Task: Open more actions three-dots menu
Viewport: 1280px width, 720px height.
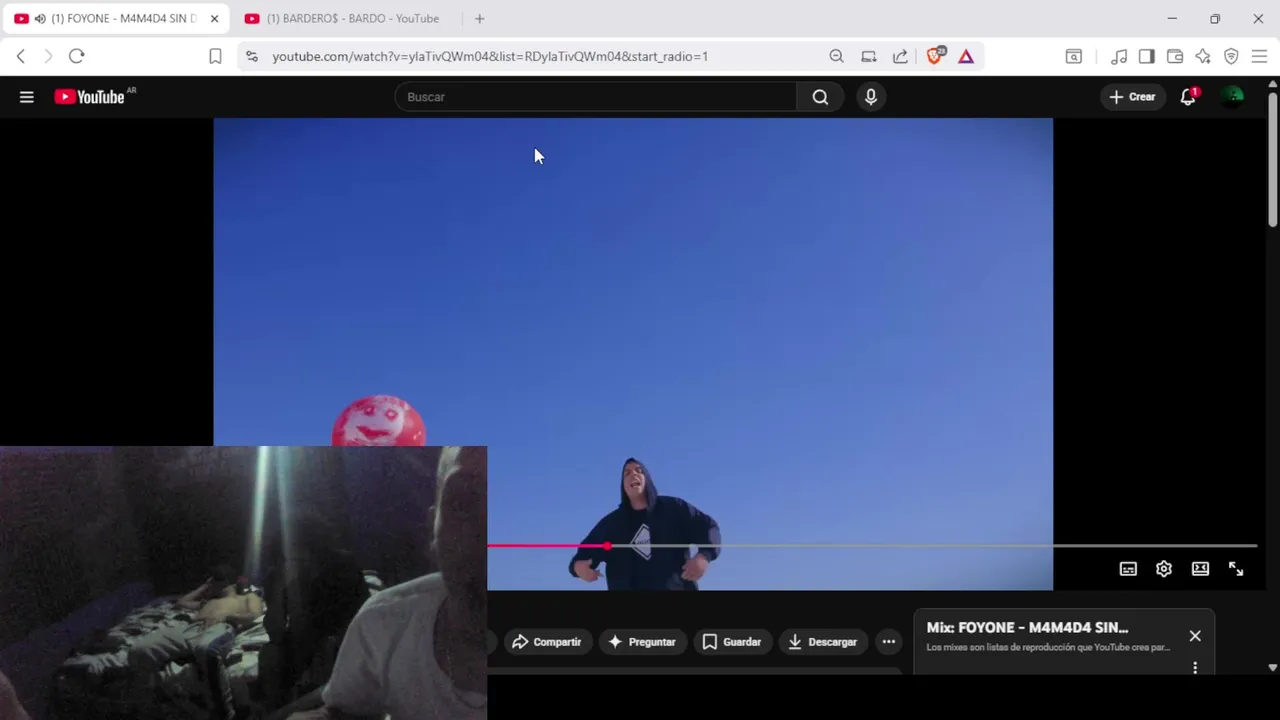Action: tap(889, 642)
